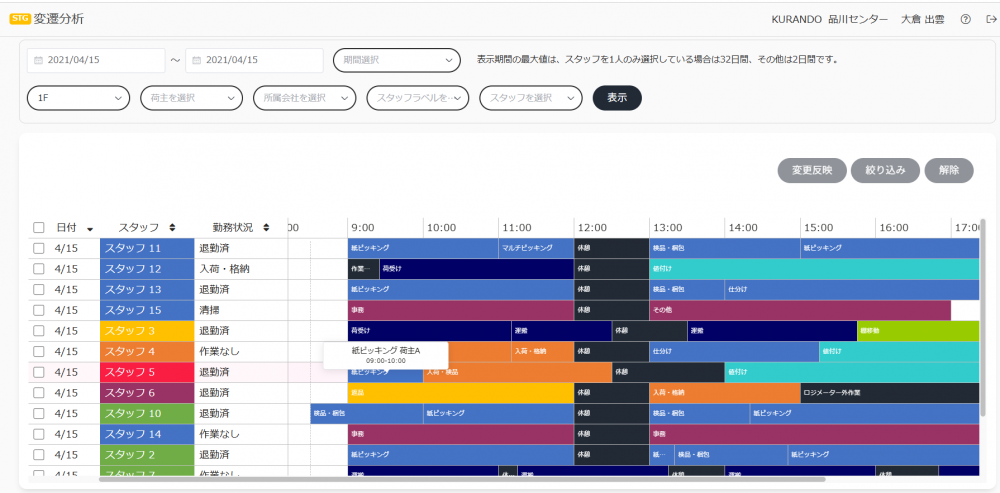Check the box for スタッフ 11 row

39,248
